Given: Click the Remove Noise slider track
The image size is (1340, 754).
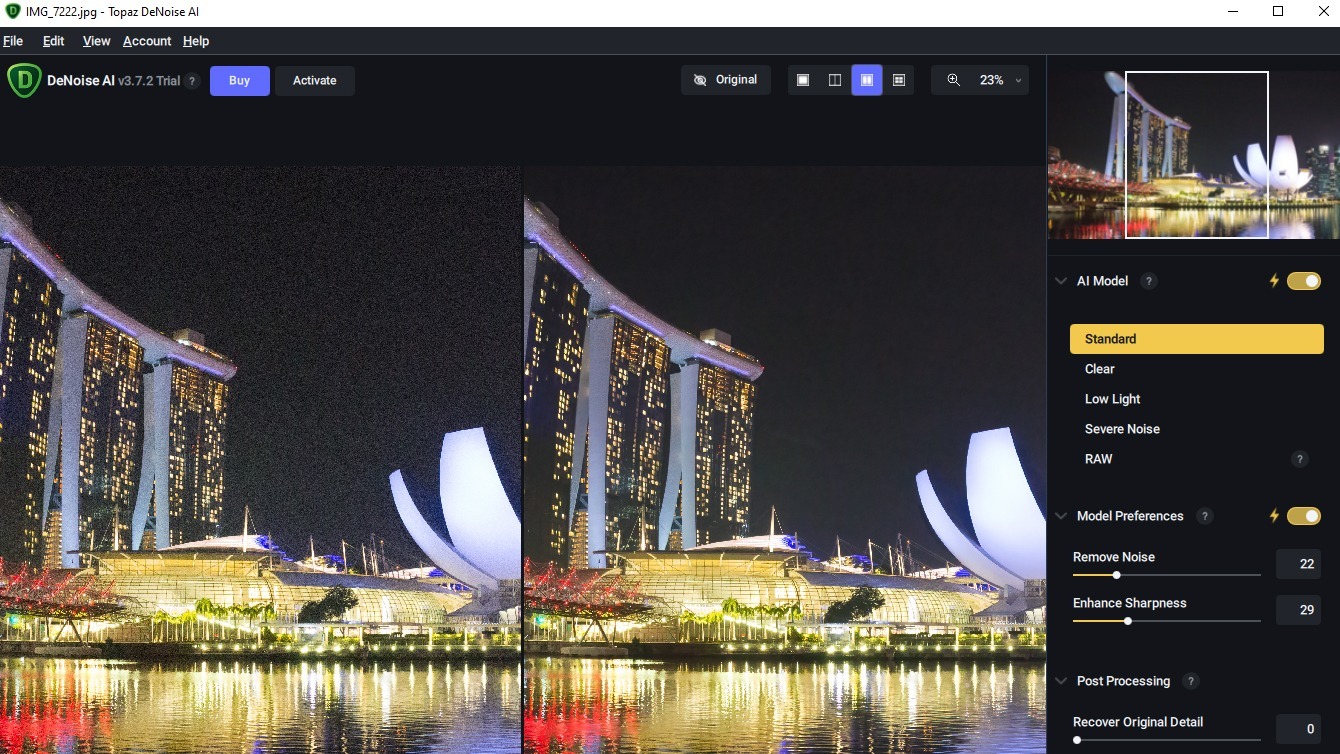Looking at the screenshot, I should click(1190, 575).
